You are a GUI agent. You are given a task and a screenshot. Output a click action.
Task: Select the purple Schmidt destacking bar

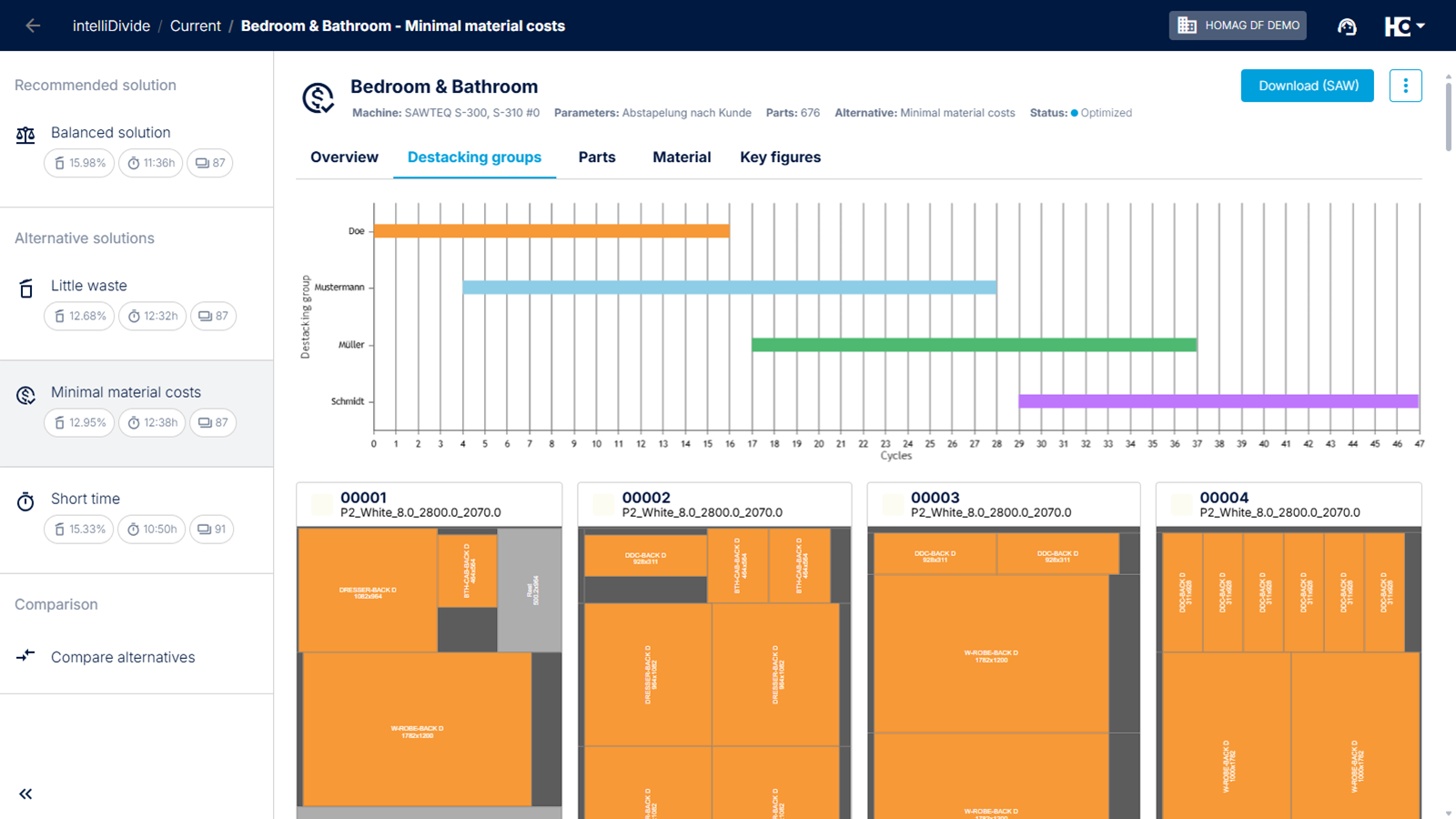click(x=1218, y=401)
